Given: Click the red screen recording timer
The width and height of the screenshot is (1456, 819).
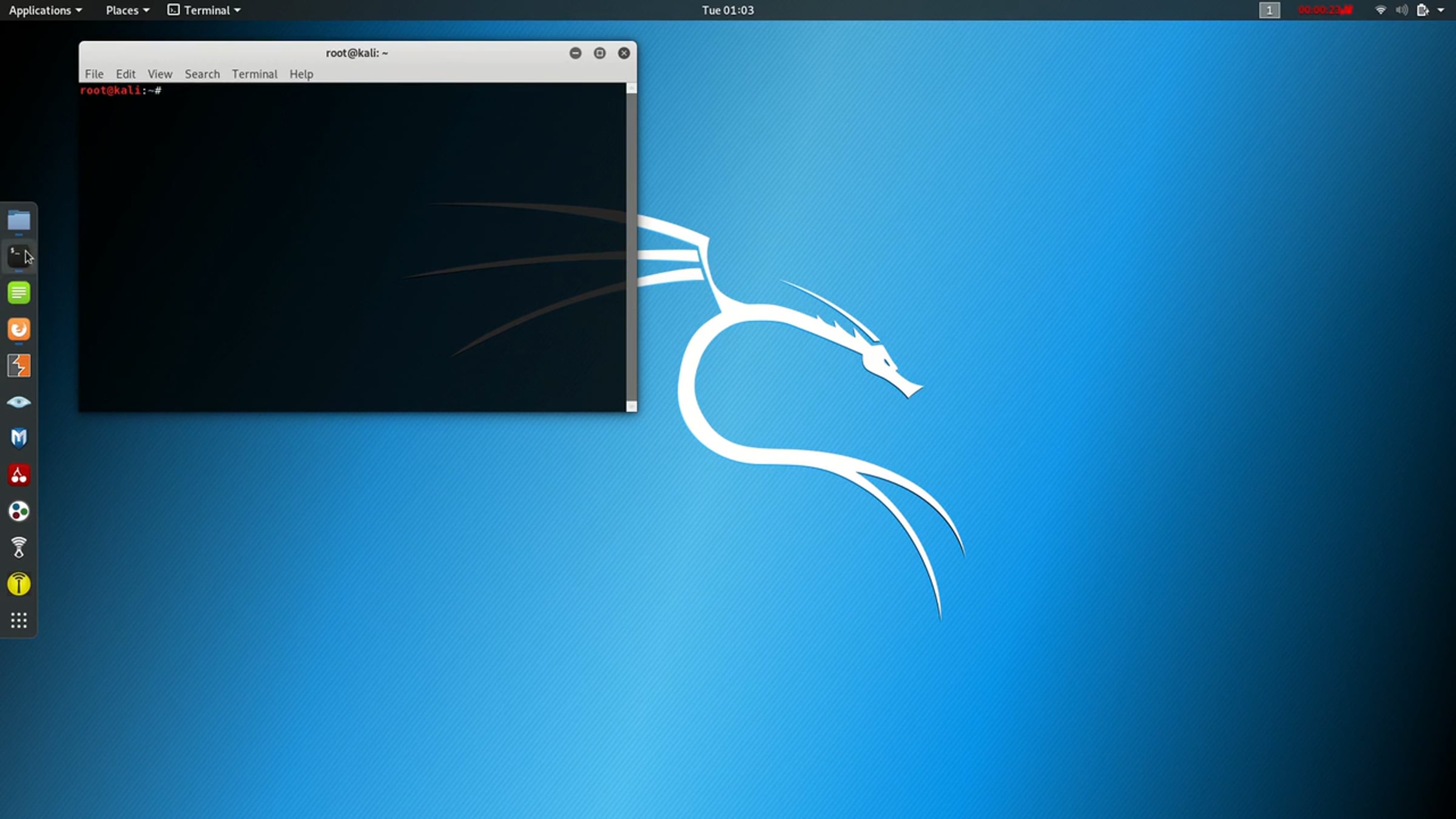Looking at the screenshot, I should 1326,10.
